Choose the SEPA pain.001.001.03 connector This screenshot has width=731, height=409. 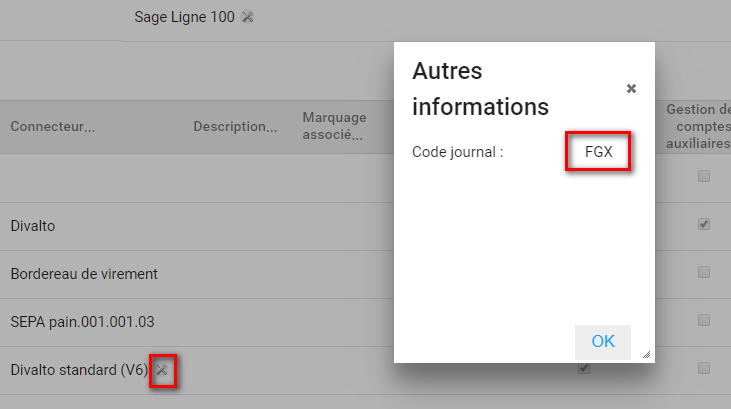[x=82, y=322]
